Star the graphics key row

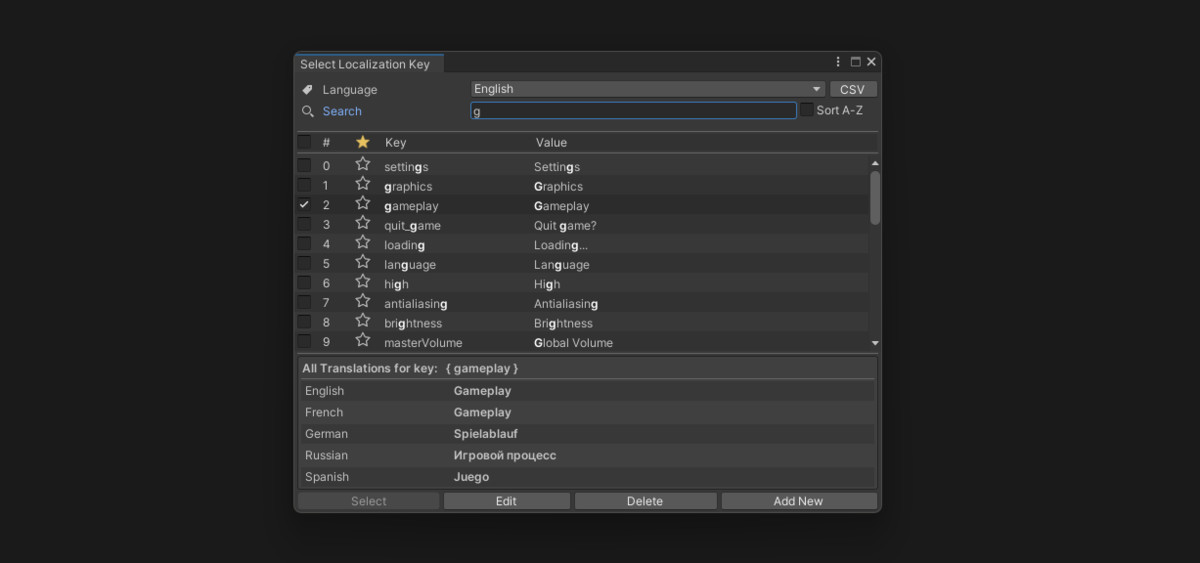(x=363, y=185)
